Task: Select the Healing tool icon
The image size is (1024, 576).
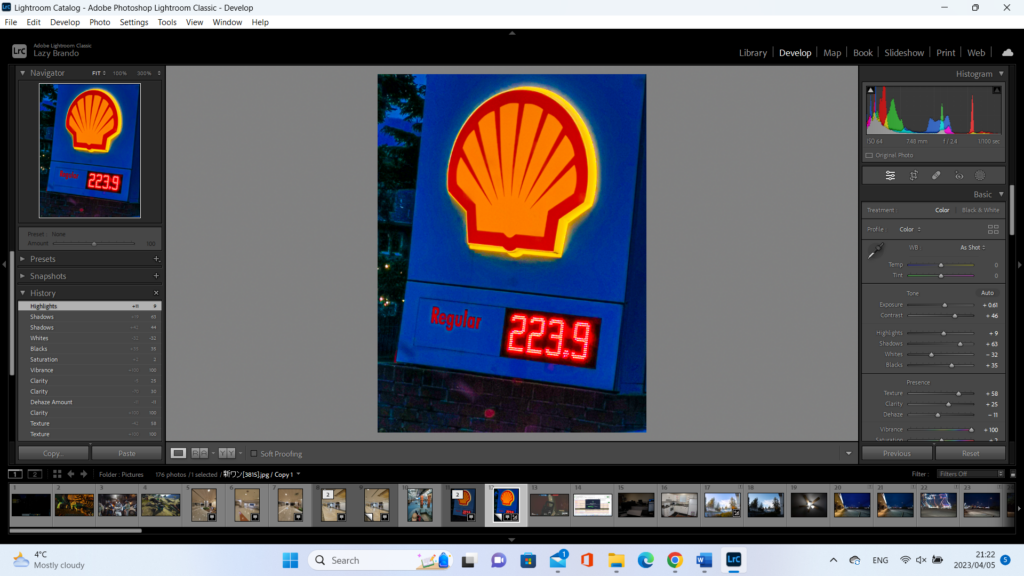Action: (936, 175)
